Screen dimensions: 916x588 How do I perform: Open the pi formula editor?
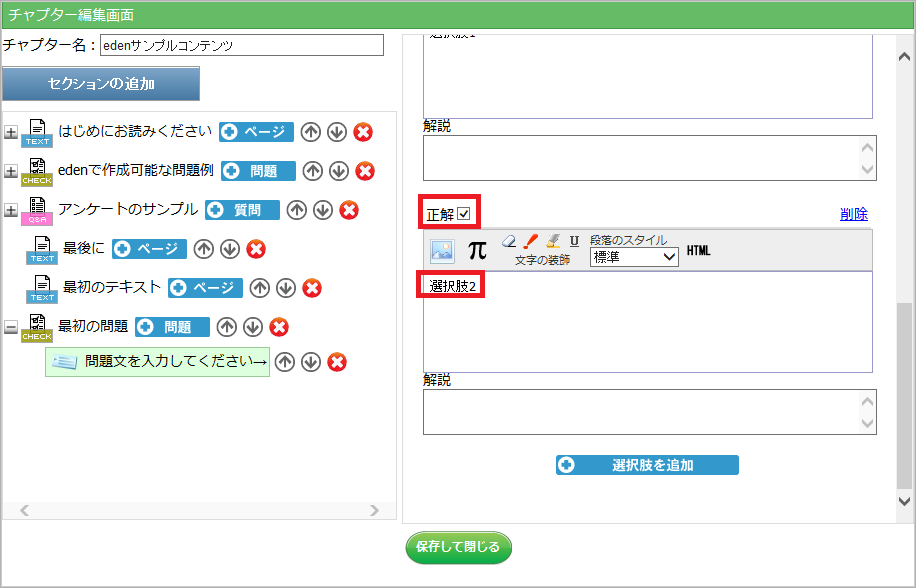click(x=477, y=250)
